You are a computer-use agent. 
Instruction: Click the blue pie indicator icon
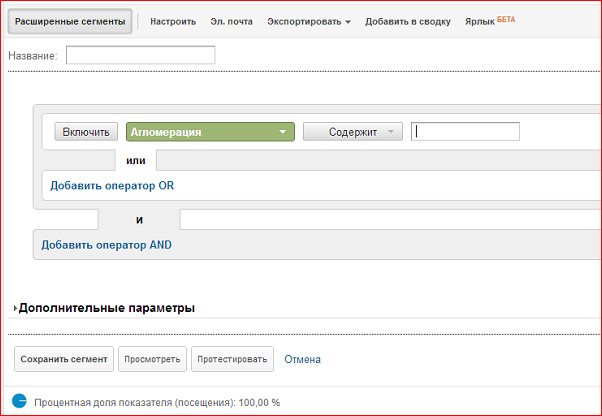18,402
